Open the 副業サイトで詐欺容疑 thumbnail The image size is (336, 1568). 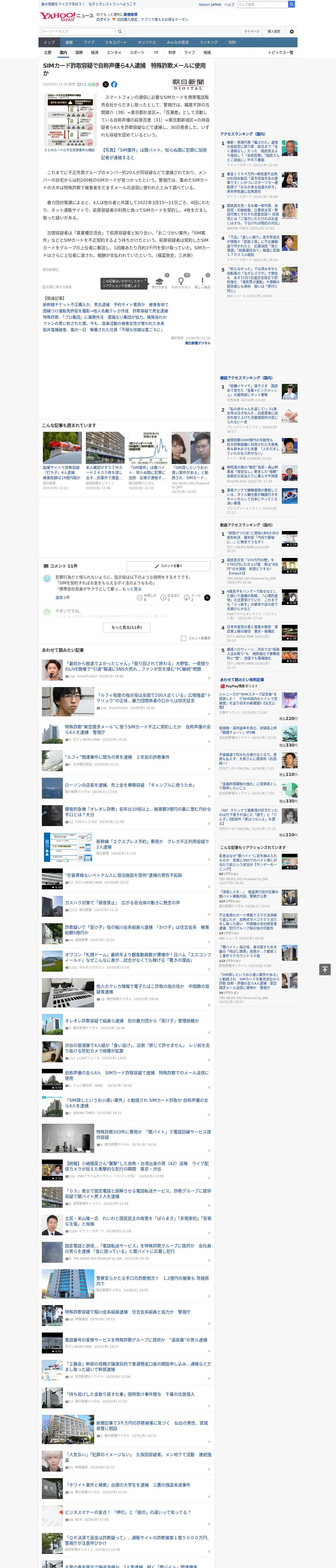(x=62, y=448)
